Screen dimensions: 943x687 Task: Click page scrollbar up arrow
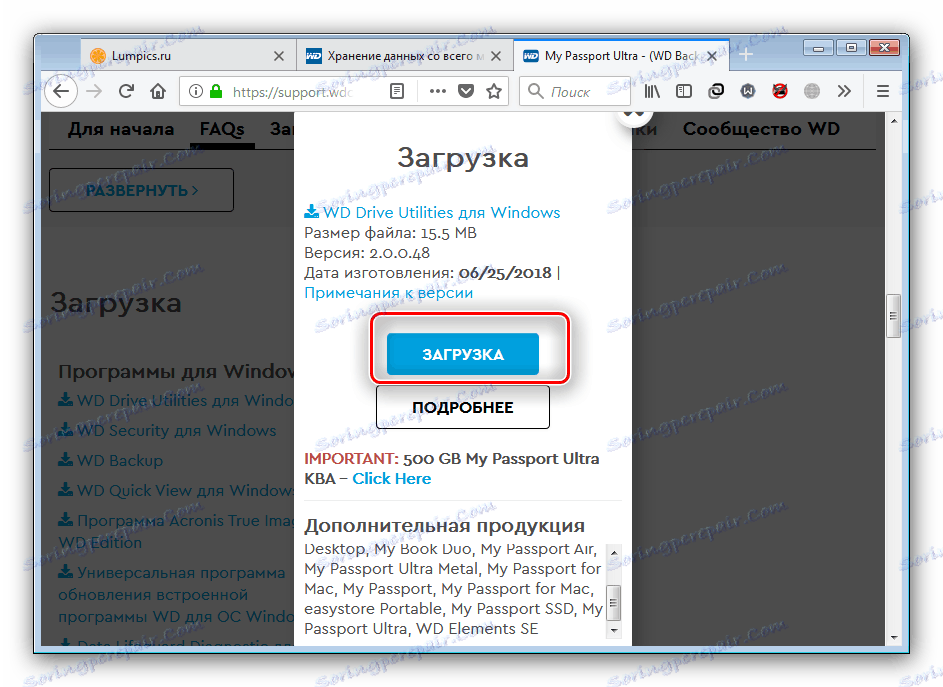coord(894,121)
